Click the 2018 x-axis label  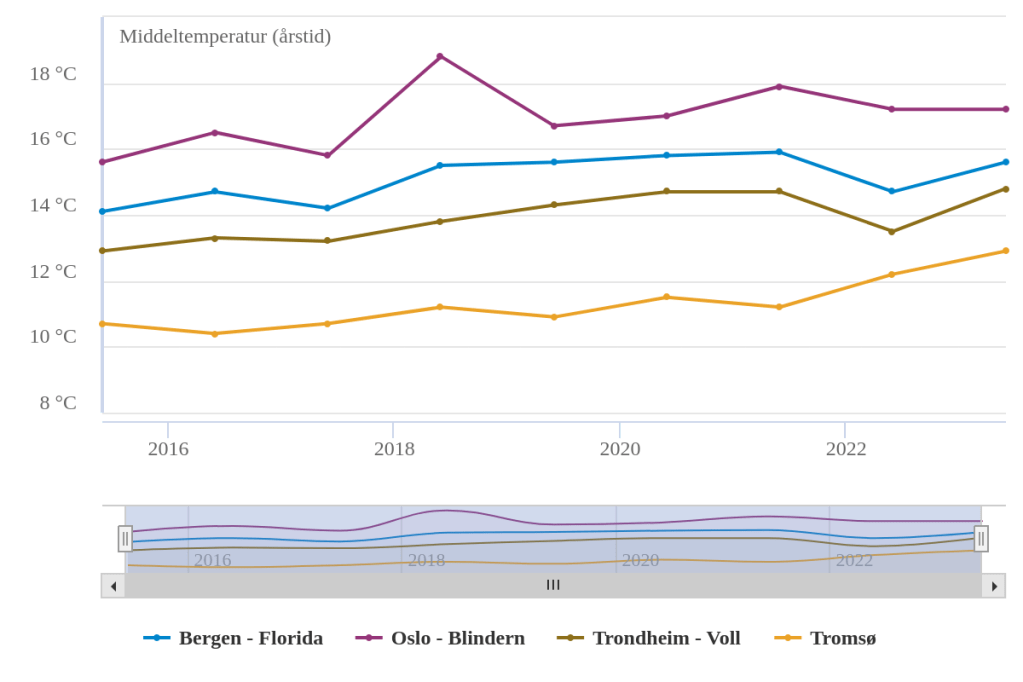click(x=394, y=449)
